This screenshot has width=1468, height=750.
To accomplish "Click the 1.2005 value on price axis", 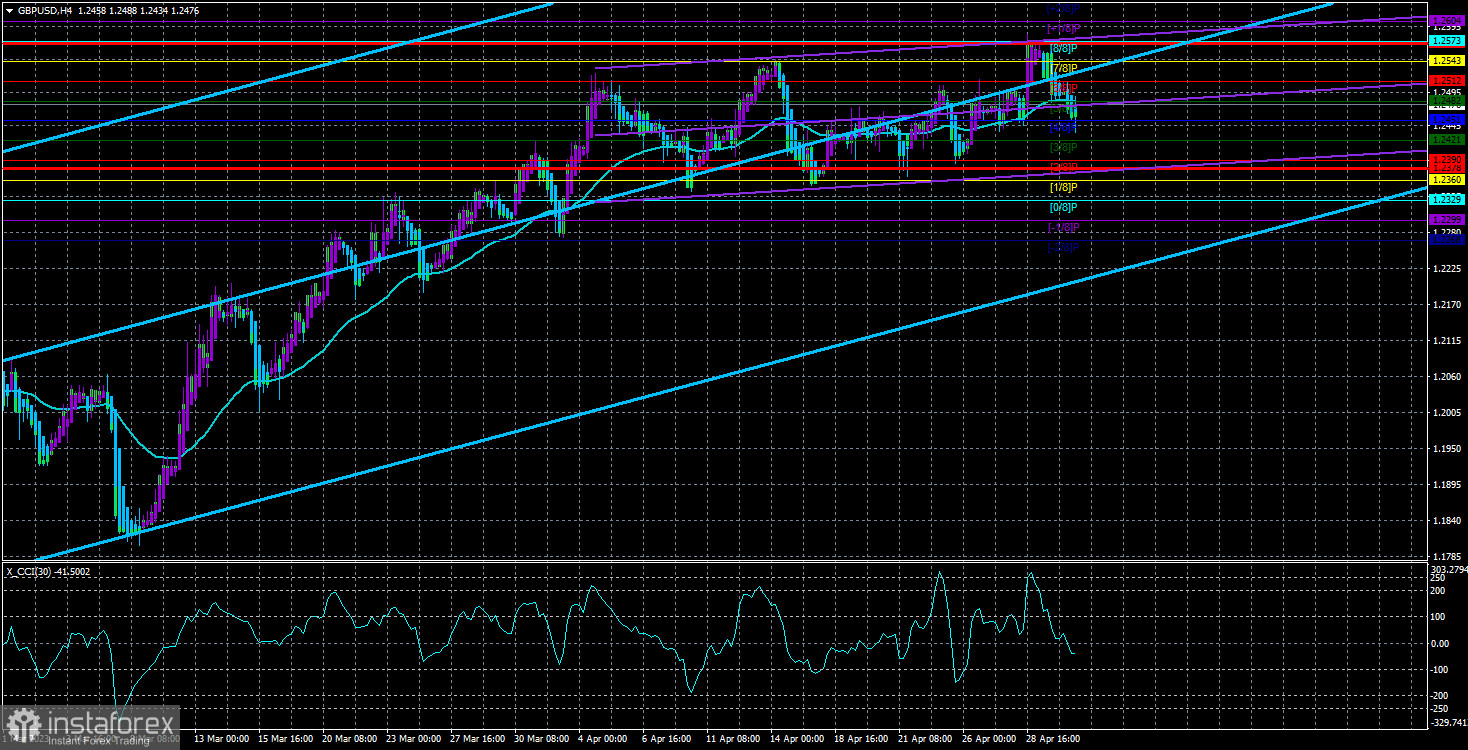I will tap(1445, 414).
